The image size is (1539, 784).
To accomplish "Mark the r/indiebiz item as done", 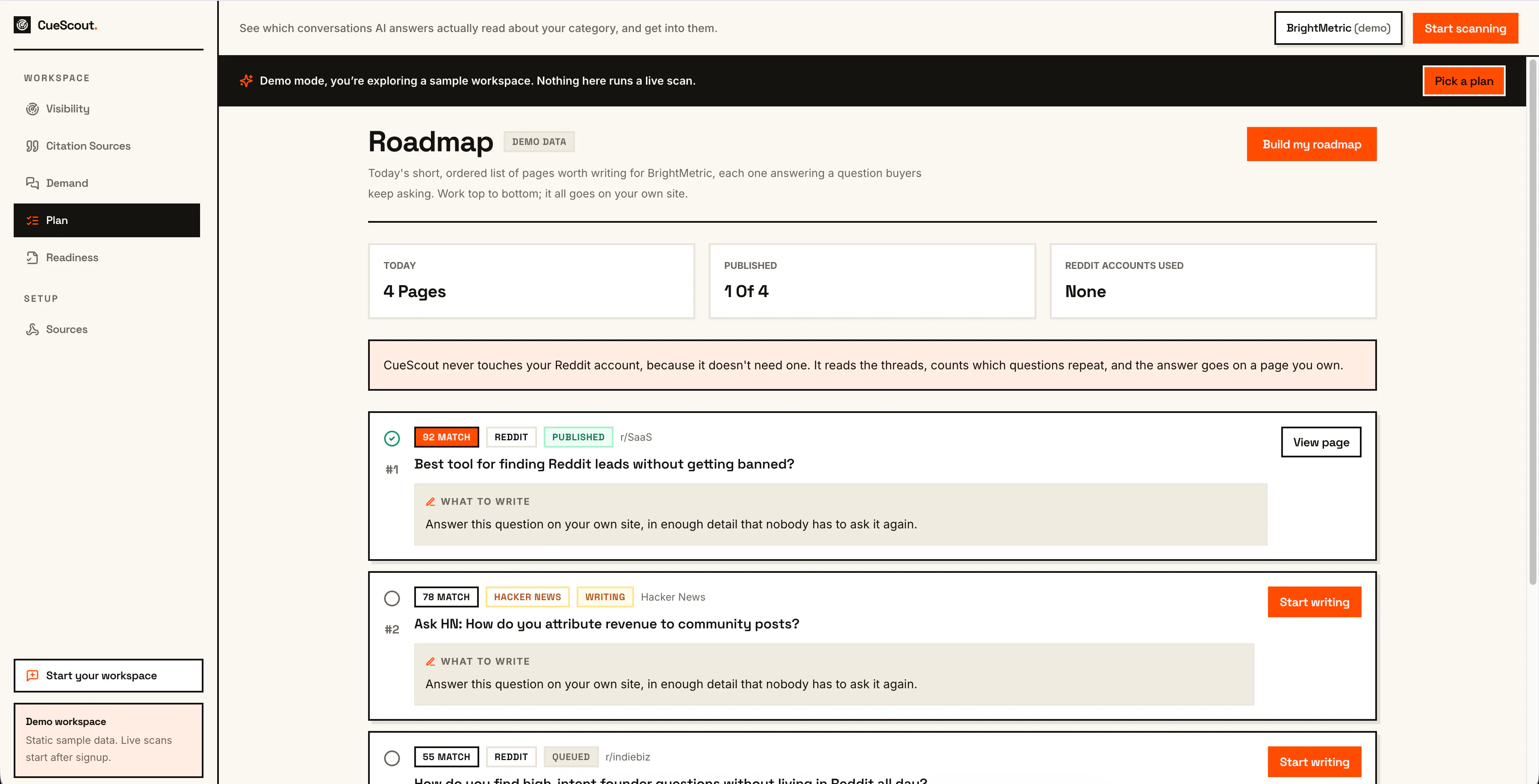I will pos(392,758).
